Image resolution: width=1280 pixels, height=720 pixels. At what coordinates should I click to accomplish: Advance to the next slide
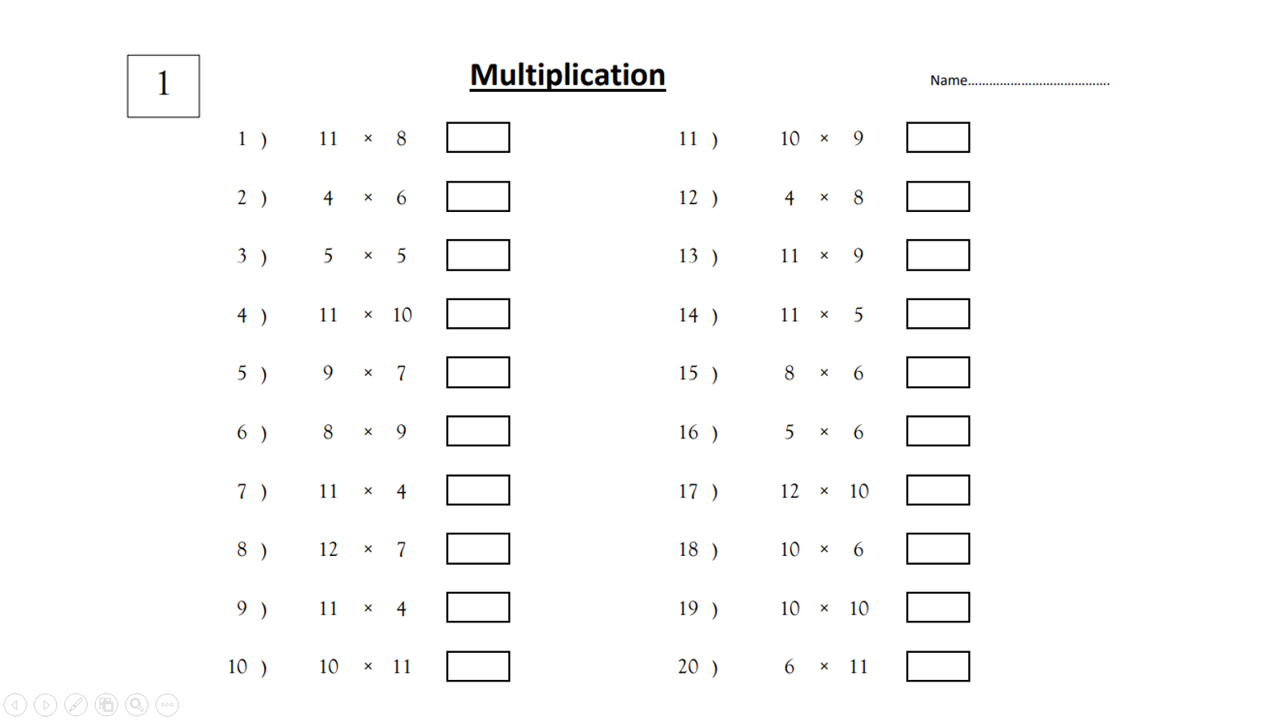coord(44,704)
